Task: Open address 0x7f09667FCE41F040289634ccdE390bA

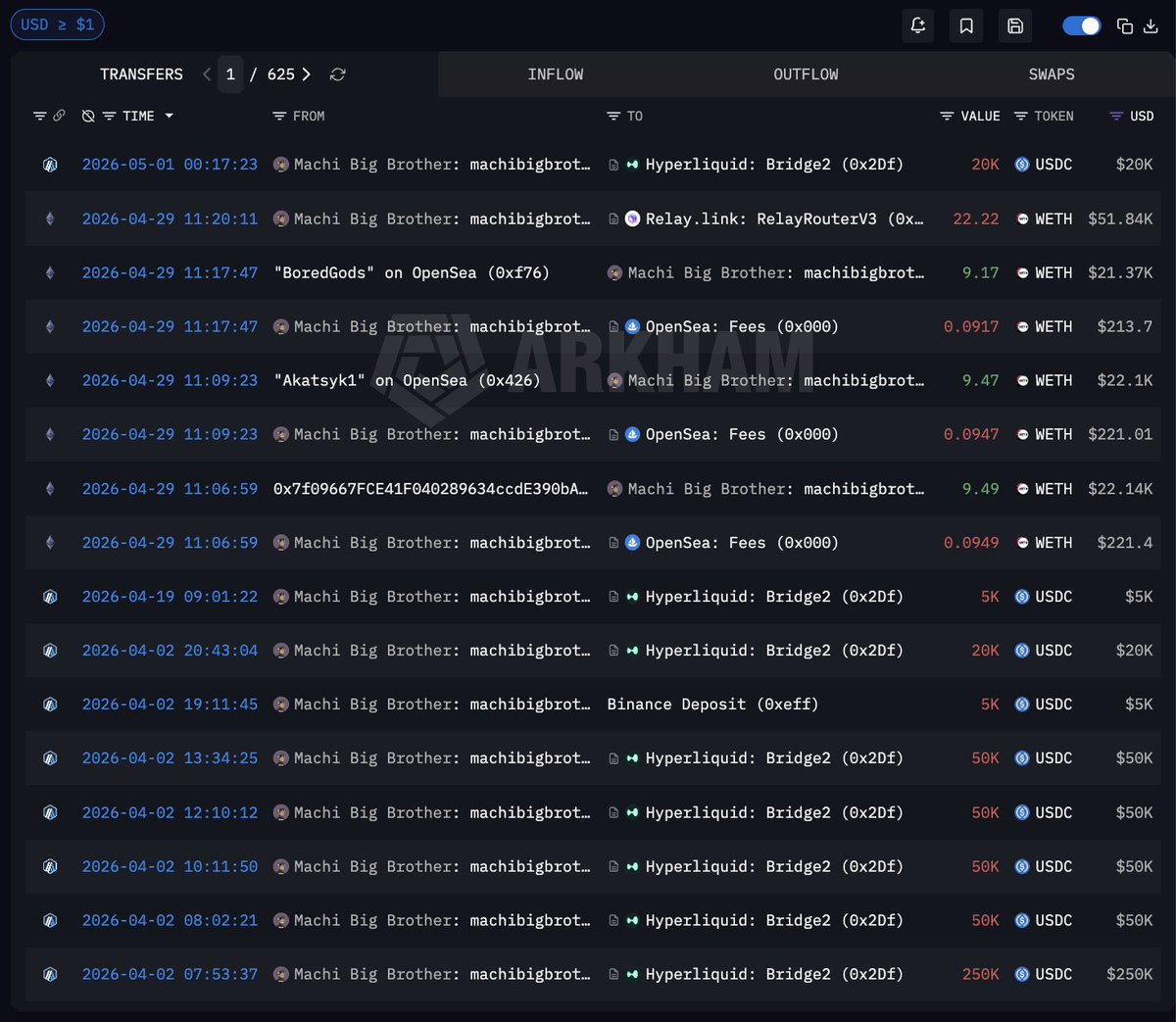Action: [x=431, y=489]
